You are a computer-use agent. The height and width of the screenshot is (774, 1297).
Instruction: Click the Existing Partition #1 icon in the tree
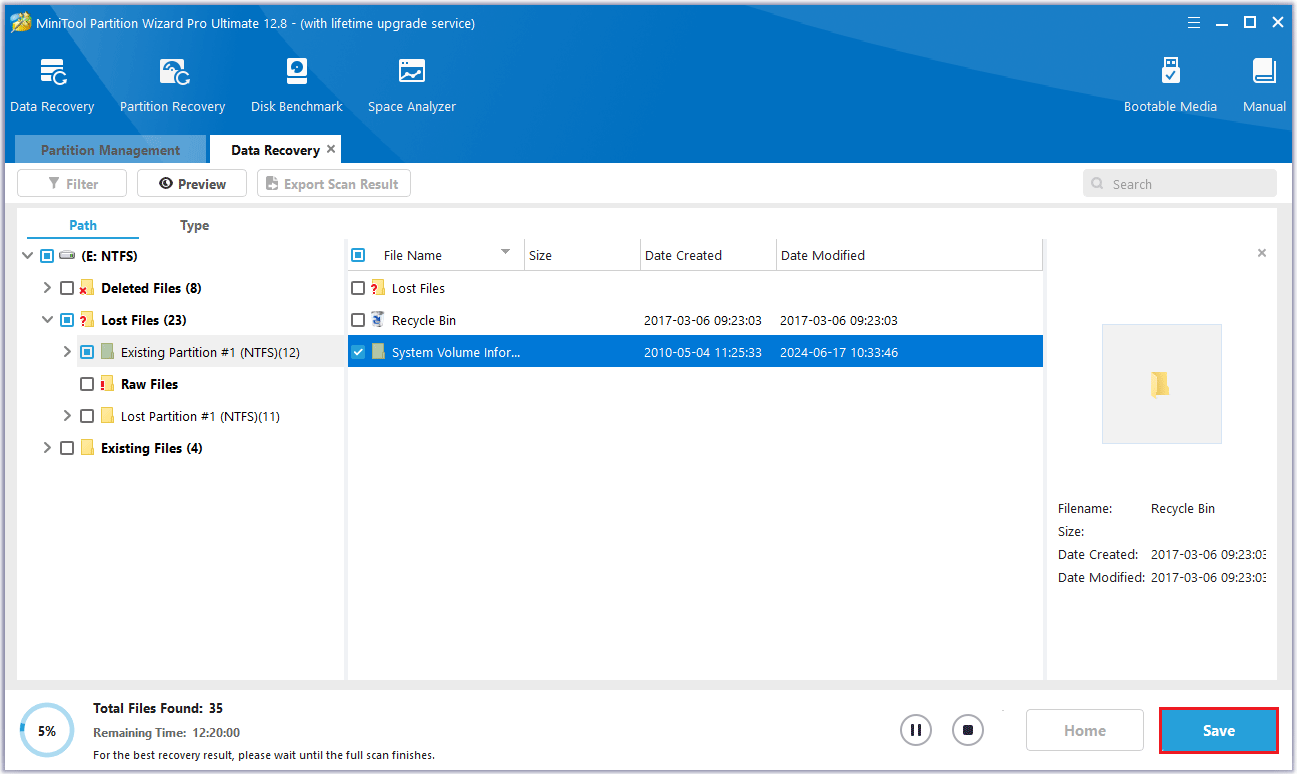[107, 352]
